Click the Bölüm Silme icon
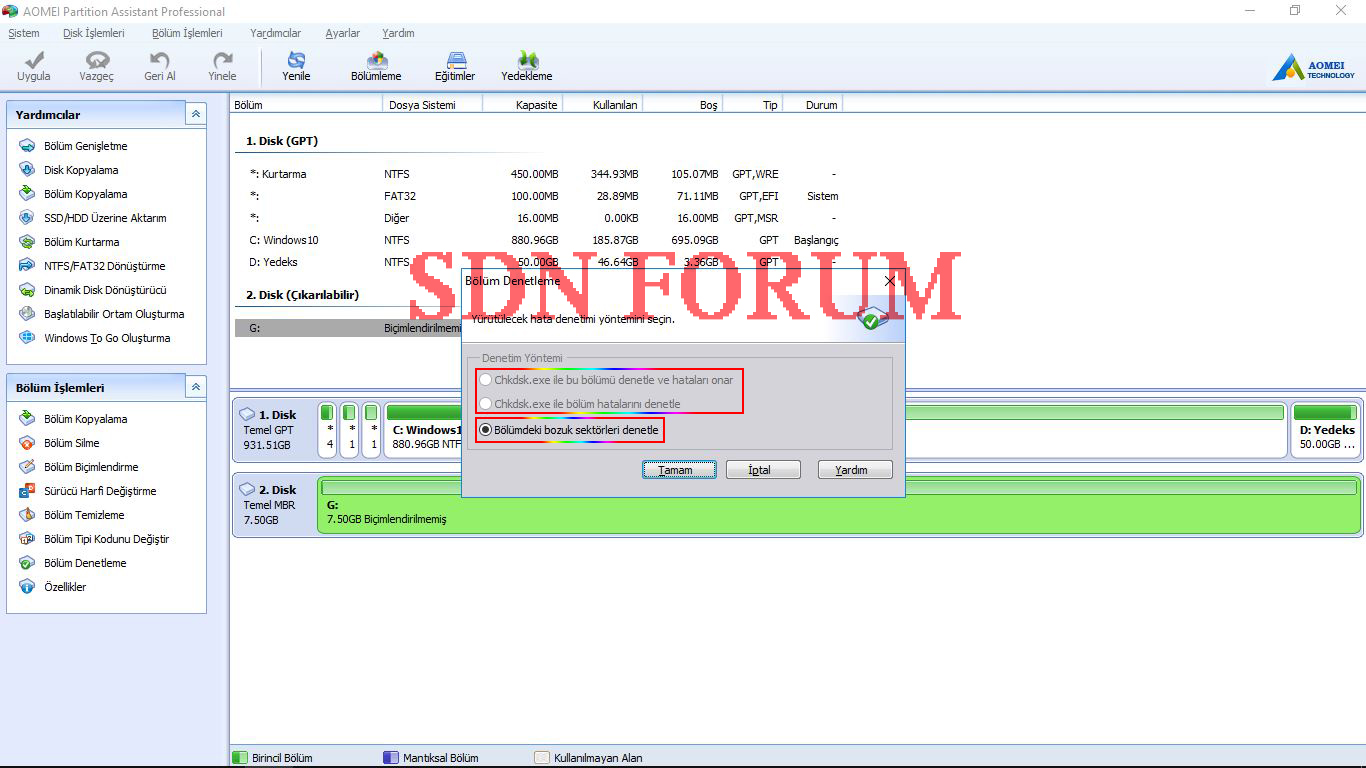The height and width of the screenshot is (768, 1366). point(27,443)
